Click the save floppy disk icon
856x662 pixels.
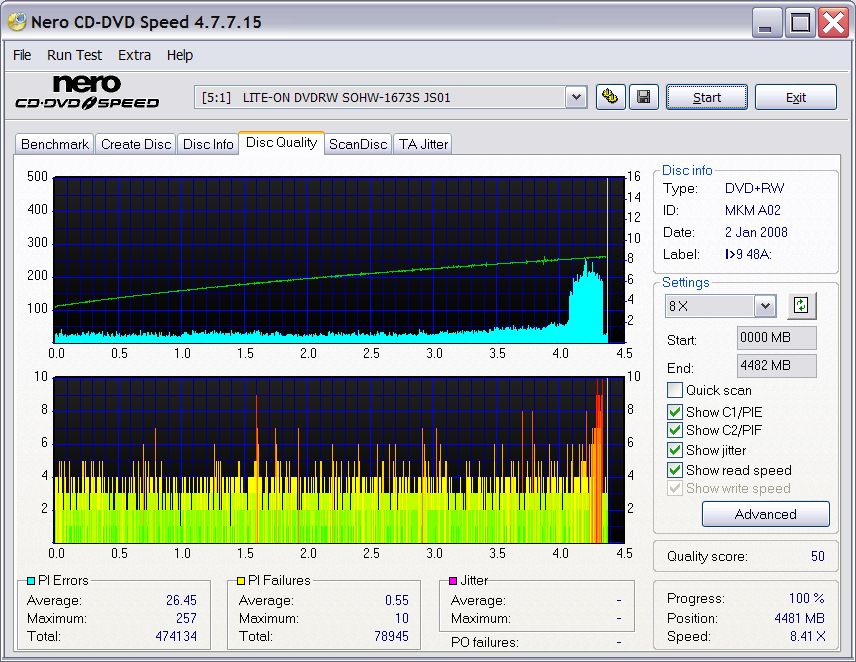point(644,97)
